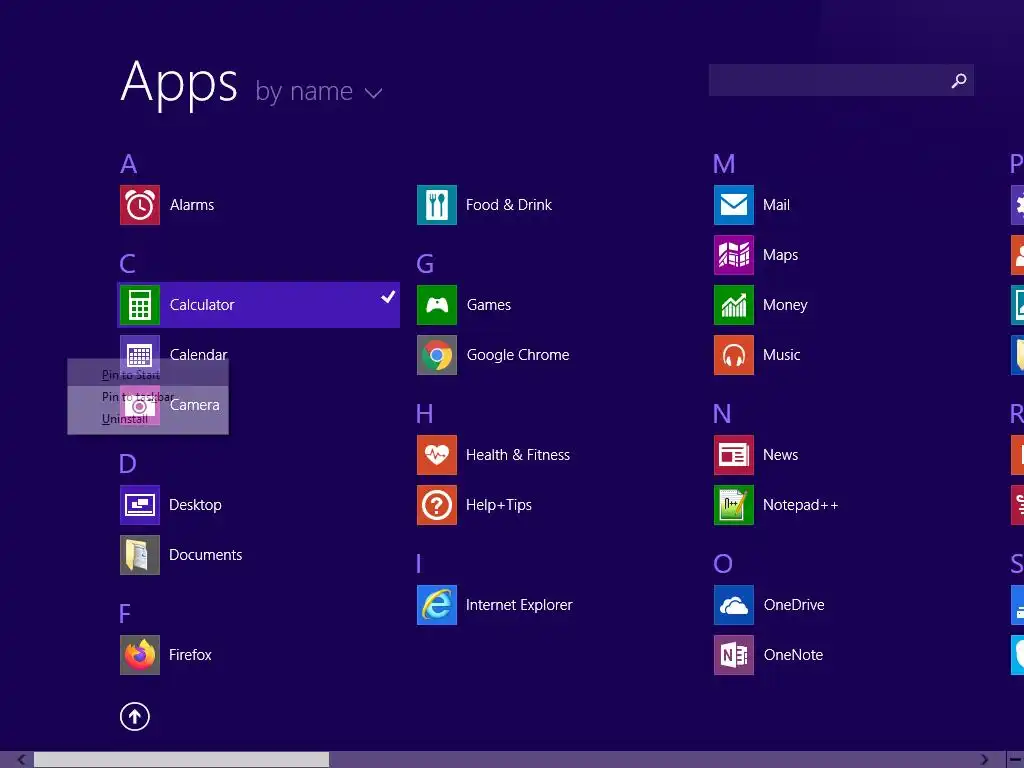Image resolution: width=1024 pixels, height=768 pixels.
Task: Open the Alarms app icon
Action: pos(140,205)
